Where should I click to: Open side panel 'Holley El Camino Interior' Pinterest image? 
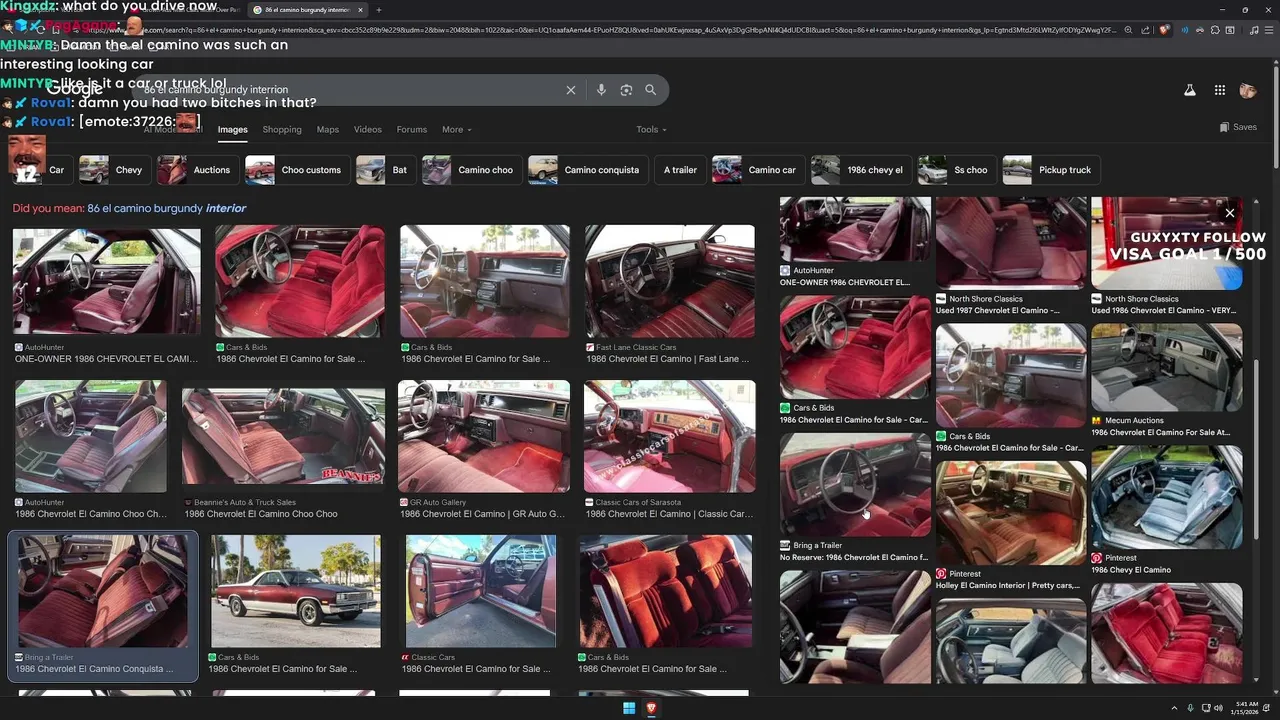pyautogui.click(x=1011, y=512)
